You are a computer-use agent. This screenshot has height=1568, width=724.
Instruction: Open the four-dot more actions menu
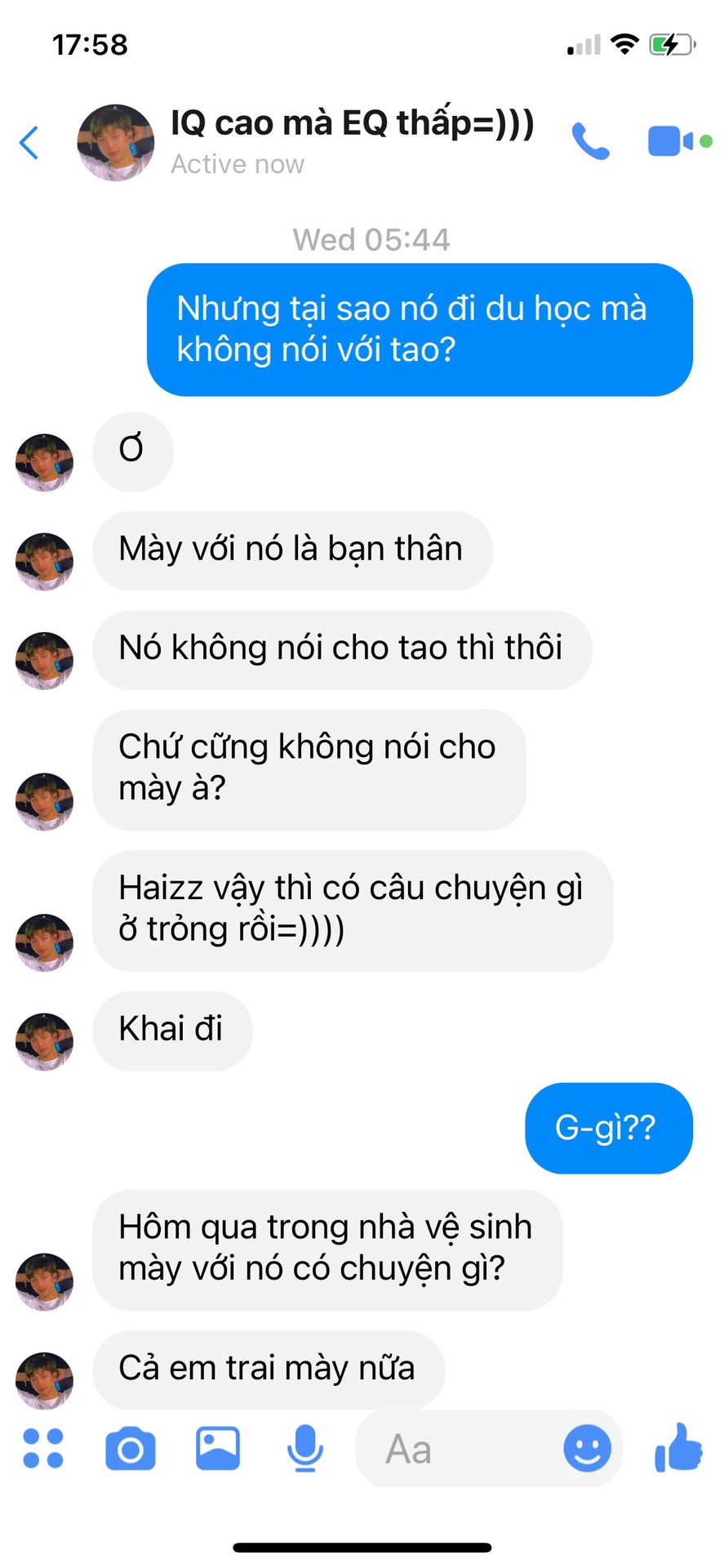[x=43, y=1448]
